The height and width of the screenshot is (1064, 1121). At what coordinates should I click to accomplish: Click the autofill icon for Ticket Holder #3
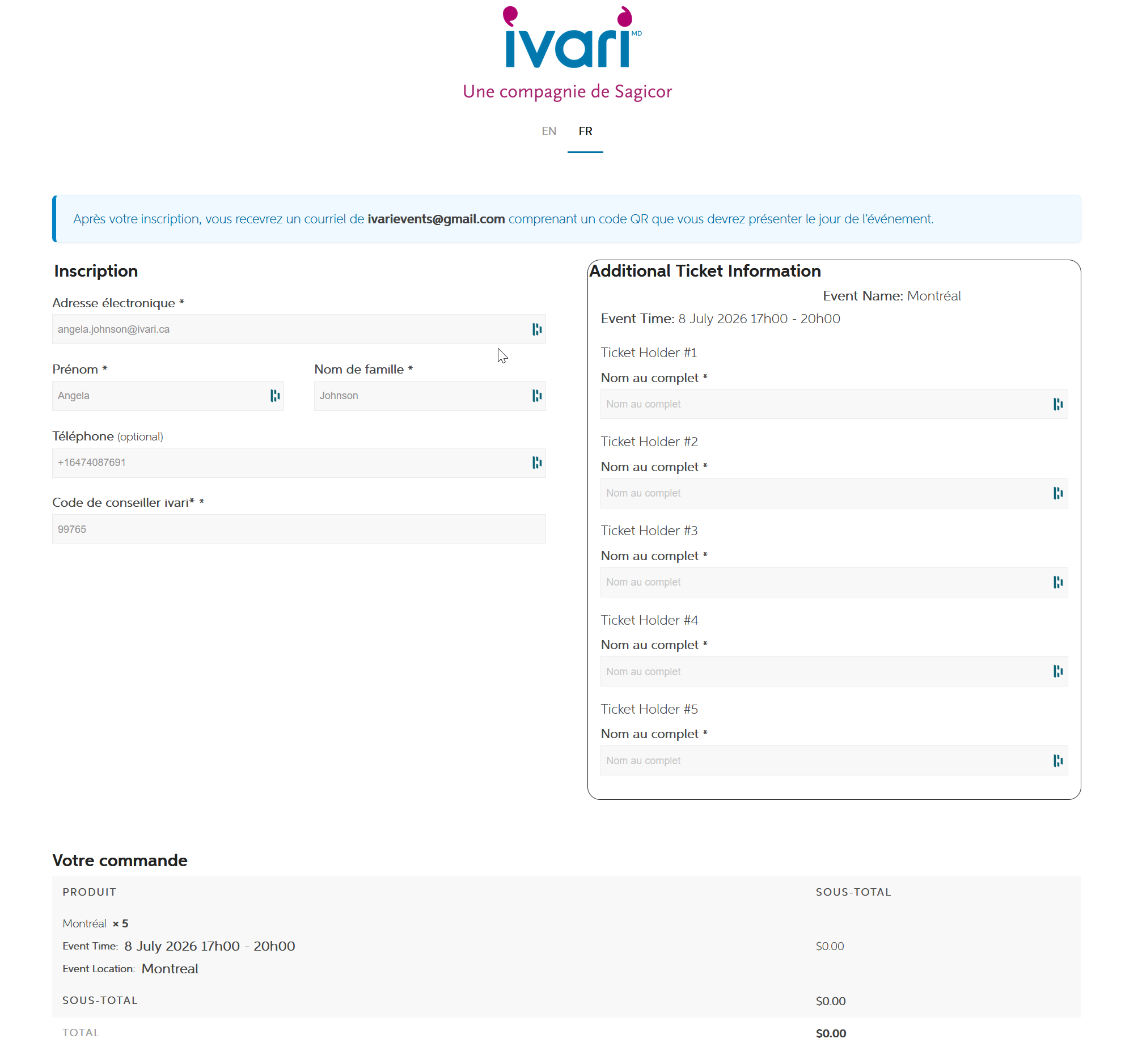pos(1057,583)
